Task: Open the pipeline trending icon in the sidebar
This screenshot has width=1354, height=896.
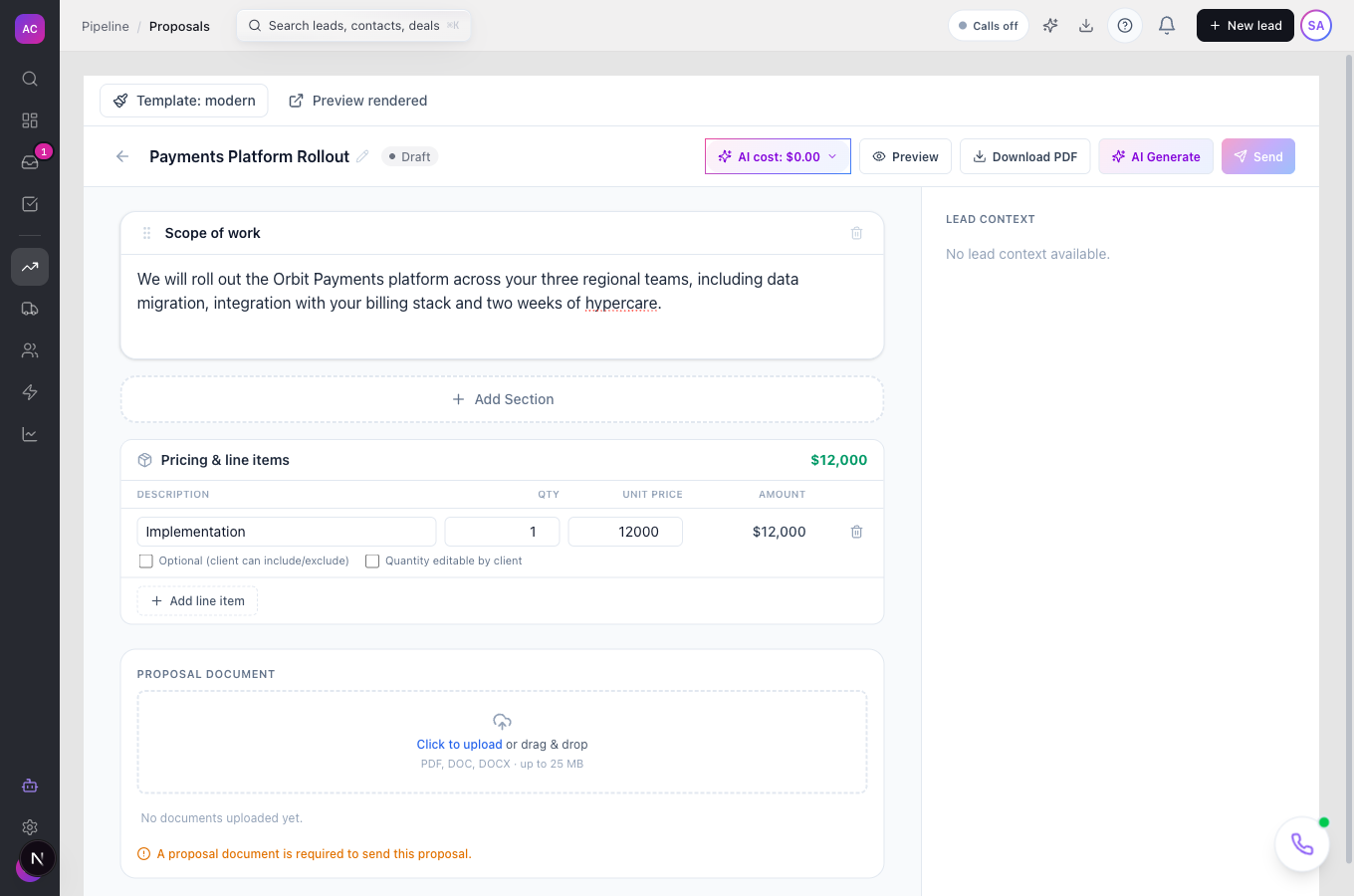Action: tap(30, 267)
